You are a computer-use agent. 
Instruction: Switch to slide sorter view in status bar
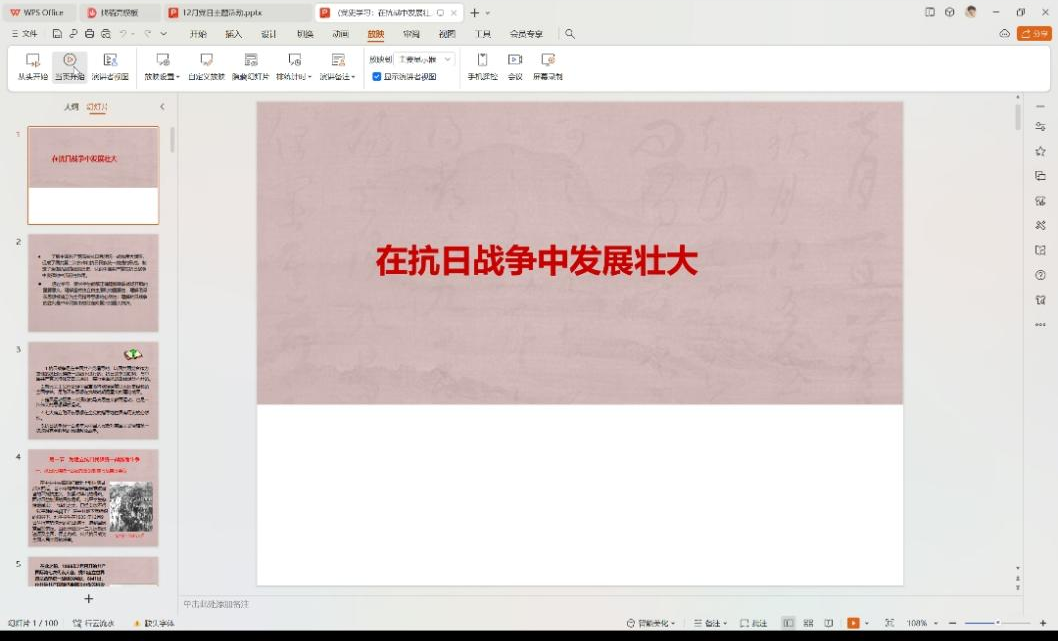pos(808,623)
